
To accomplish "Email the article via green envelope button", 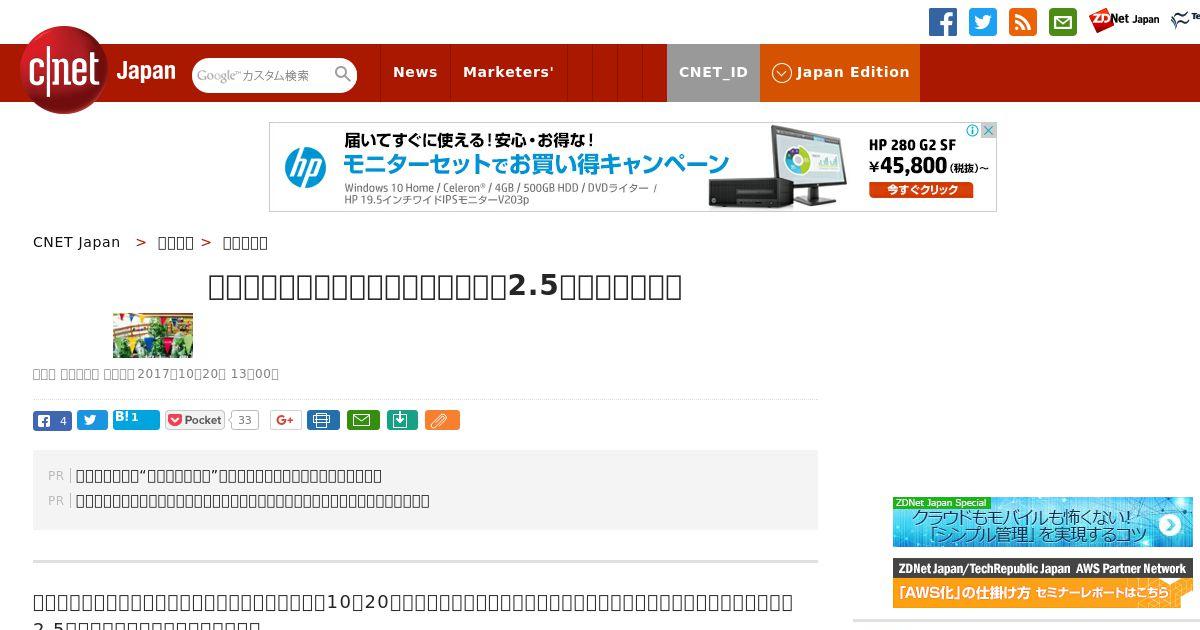I will (x=363, y=420).
